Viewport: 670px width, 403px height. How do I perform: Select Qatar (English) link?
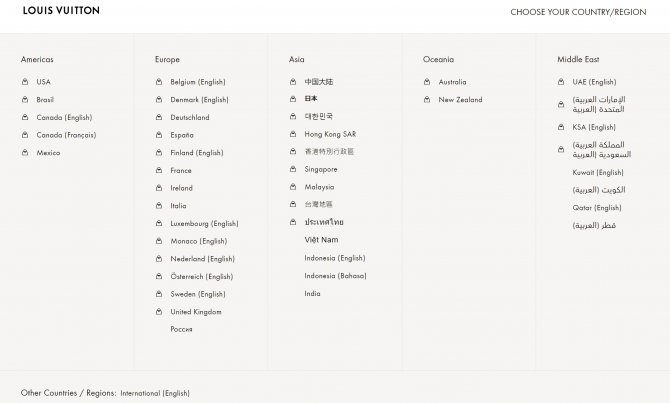pos(597,208)
